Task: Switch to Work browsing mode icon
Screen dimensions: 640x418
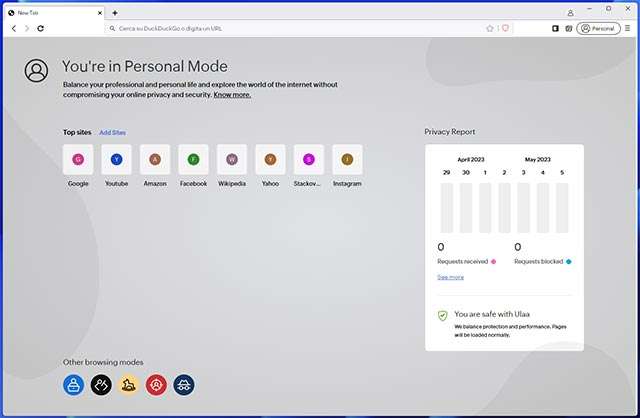Action: point(73,385)
